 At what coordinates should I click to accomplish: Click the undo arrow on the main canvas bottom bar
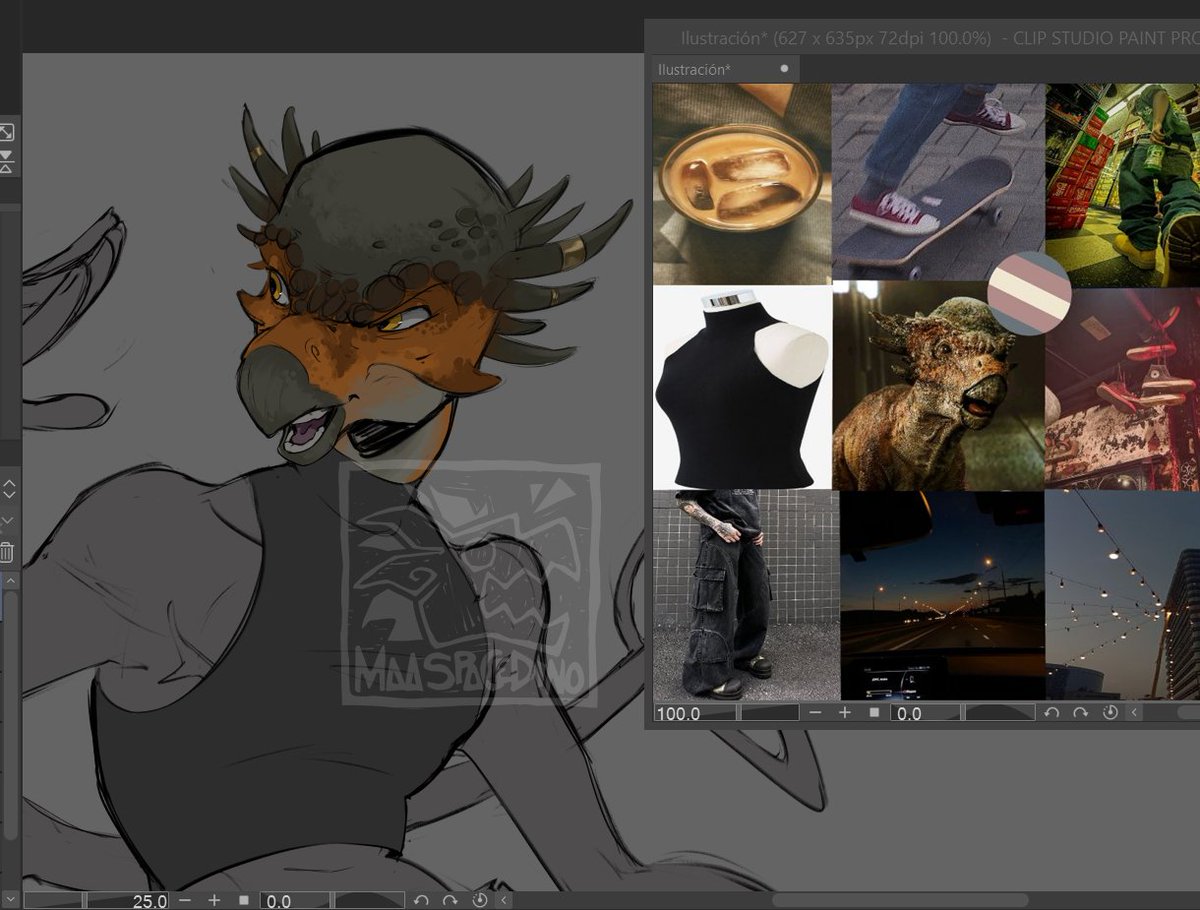pyautogui.click(x=421, y=899)
